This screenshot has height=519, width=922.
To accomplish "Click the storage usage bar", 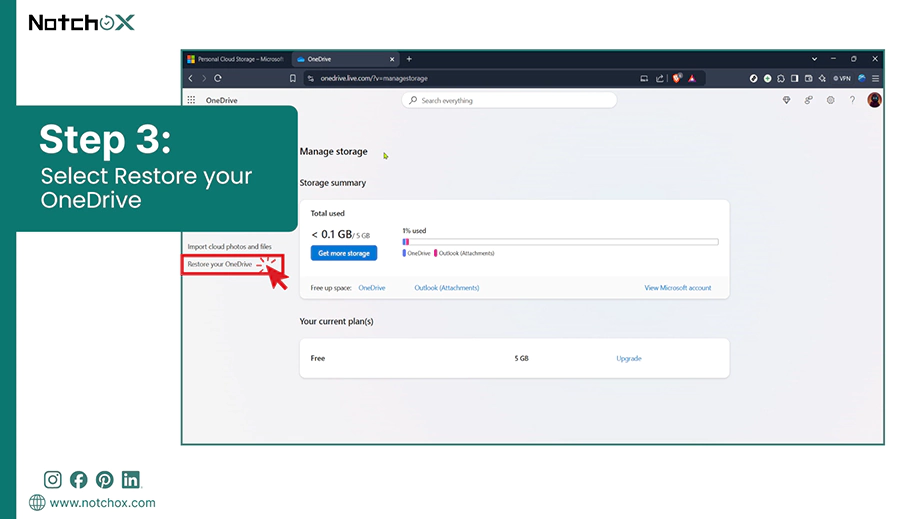I will (x=560, y=242).
